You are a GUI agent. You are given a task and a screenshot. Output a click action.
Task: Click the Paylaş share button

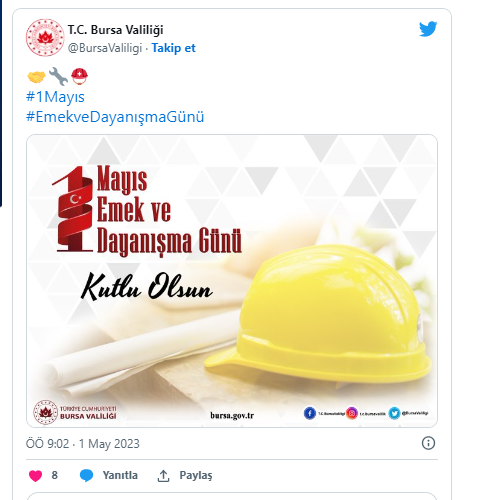pos(196,476)
